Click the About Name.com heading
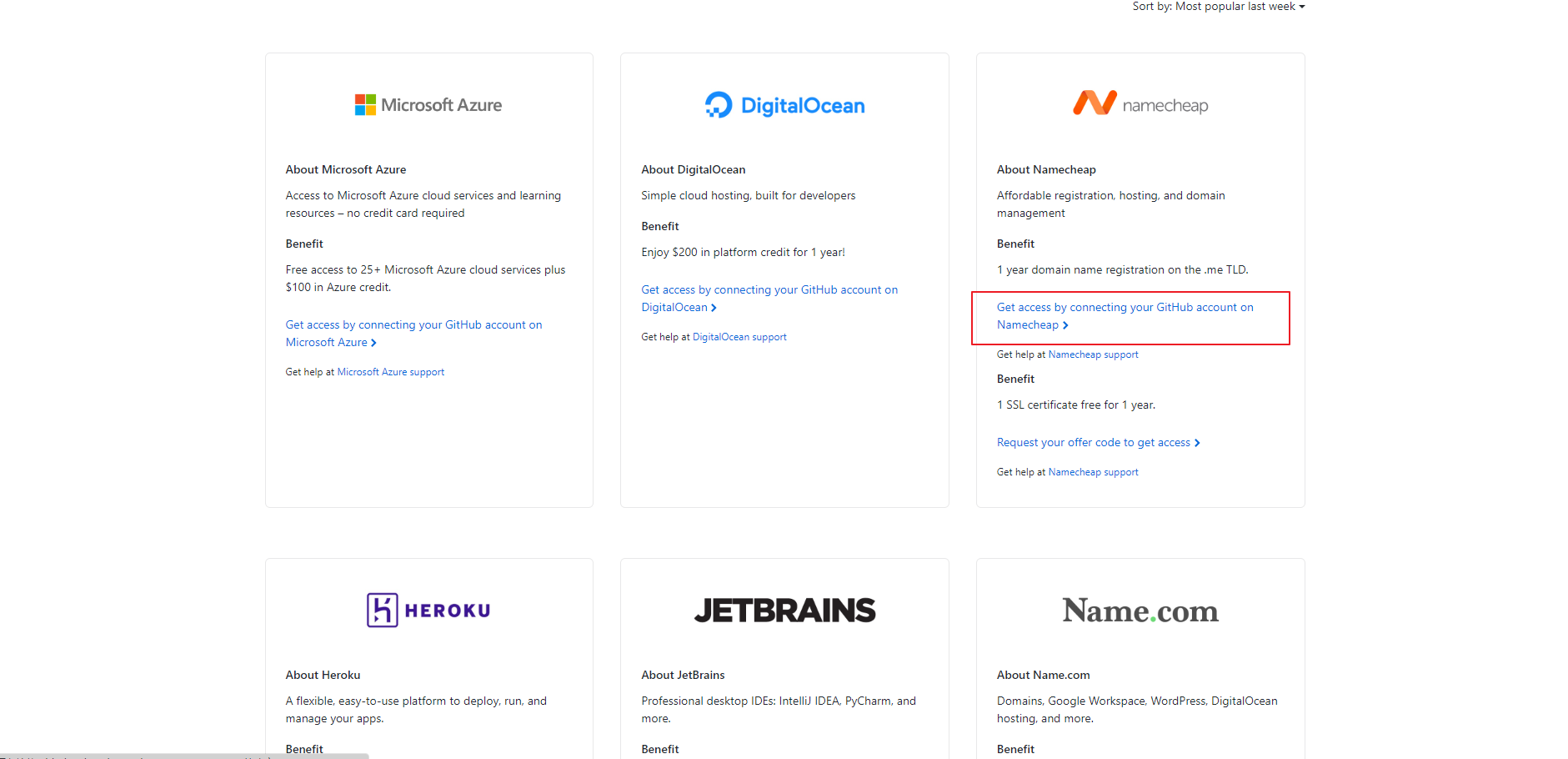The width and height of the screenshot is (1568, 759). (x=1043, y=675)
